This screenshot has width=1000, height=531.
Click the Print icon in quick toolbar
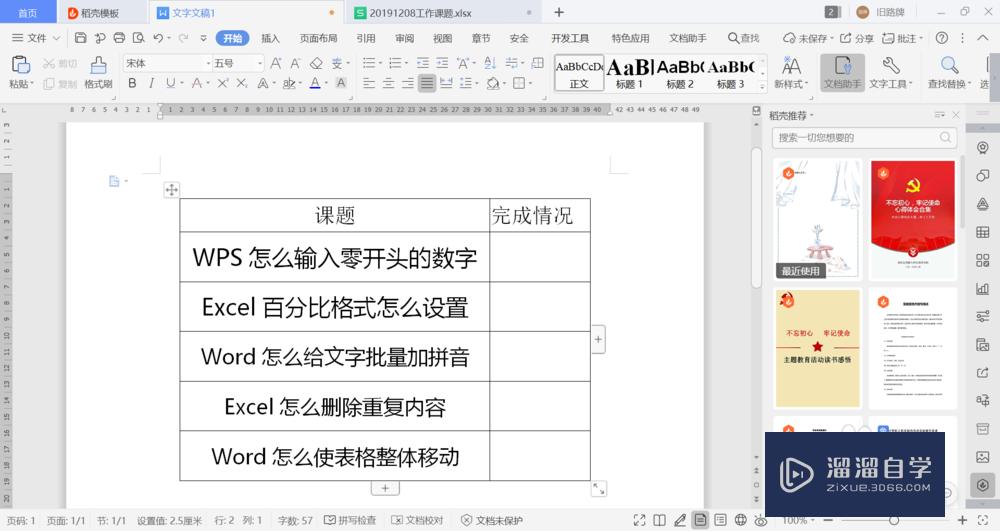point(119,38)
